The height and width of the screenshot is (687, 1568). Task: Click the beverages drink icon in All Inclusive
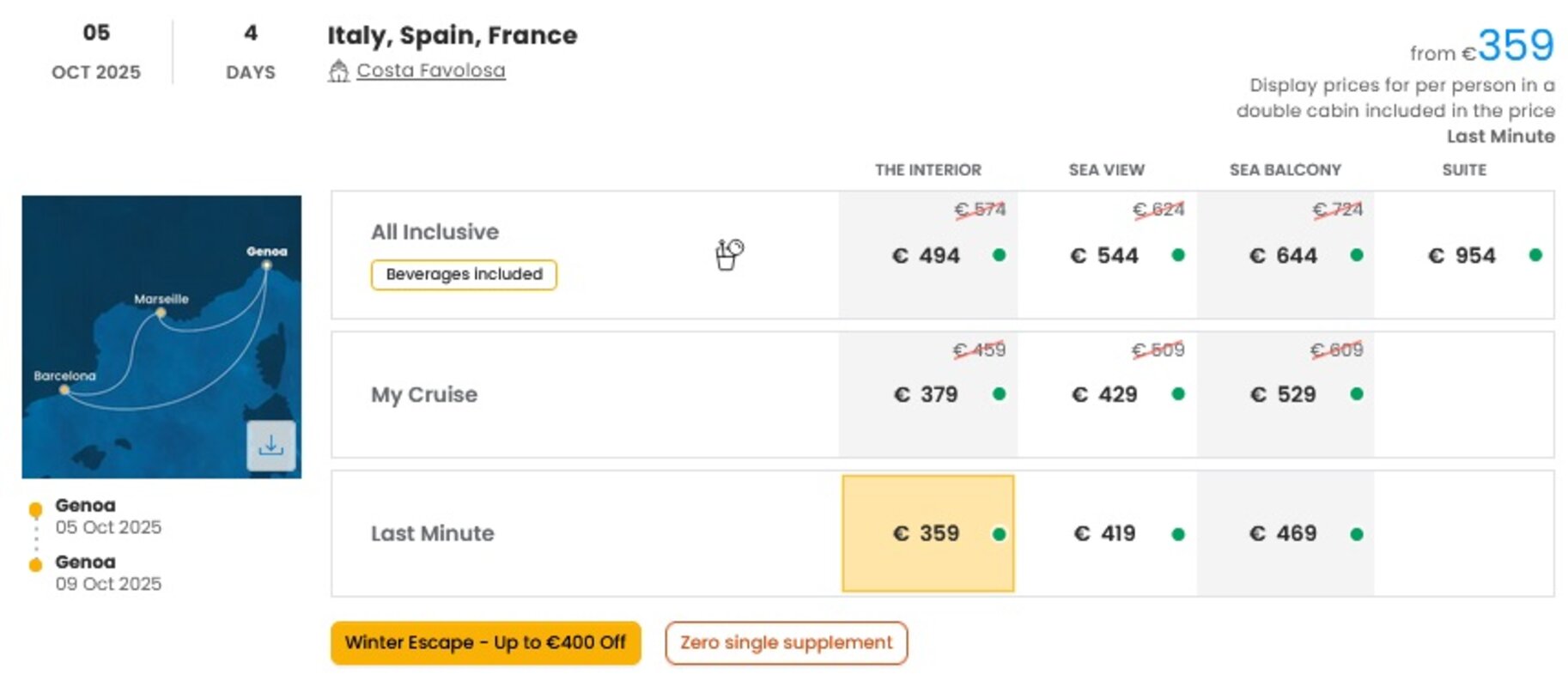pyautogui.click(x=729, y=254)
